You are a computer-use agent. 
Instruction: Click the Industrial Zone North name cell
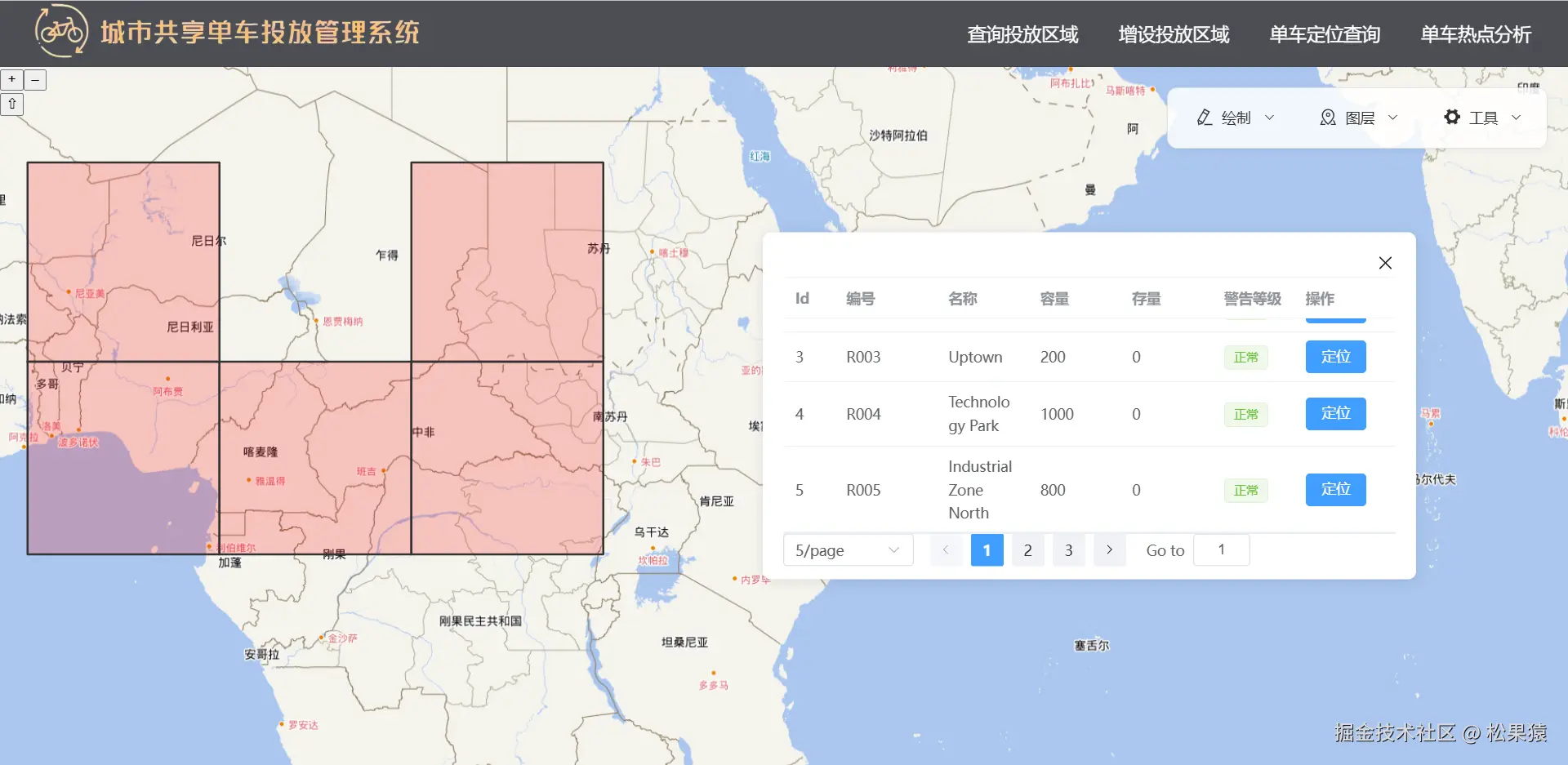(980, 490)
